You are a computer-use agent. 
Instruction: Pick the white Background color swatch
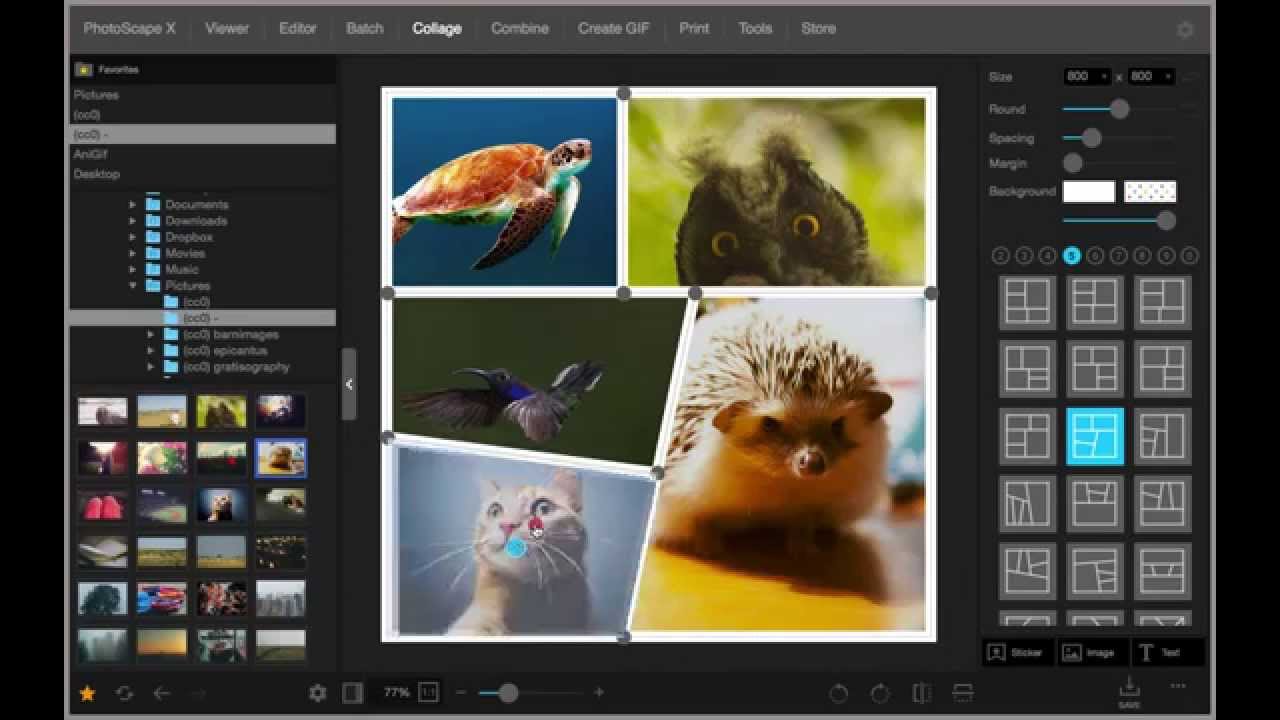[1088, 191]
